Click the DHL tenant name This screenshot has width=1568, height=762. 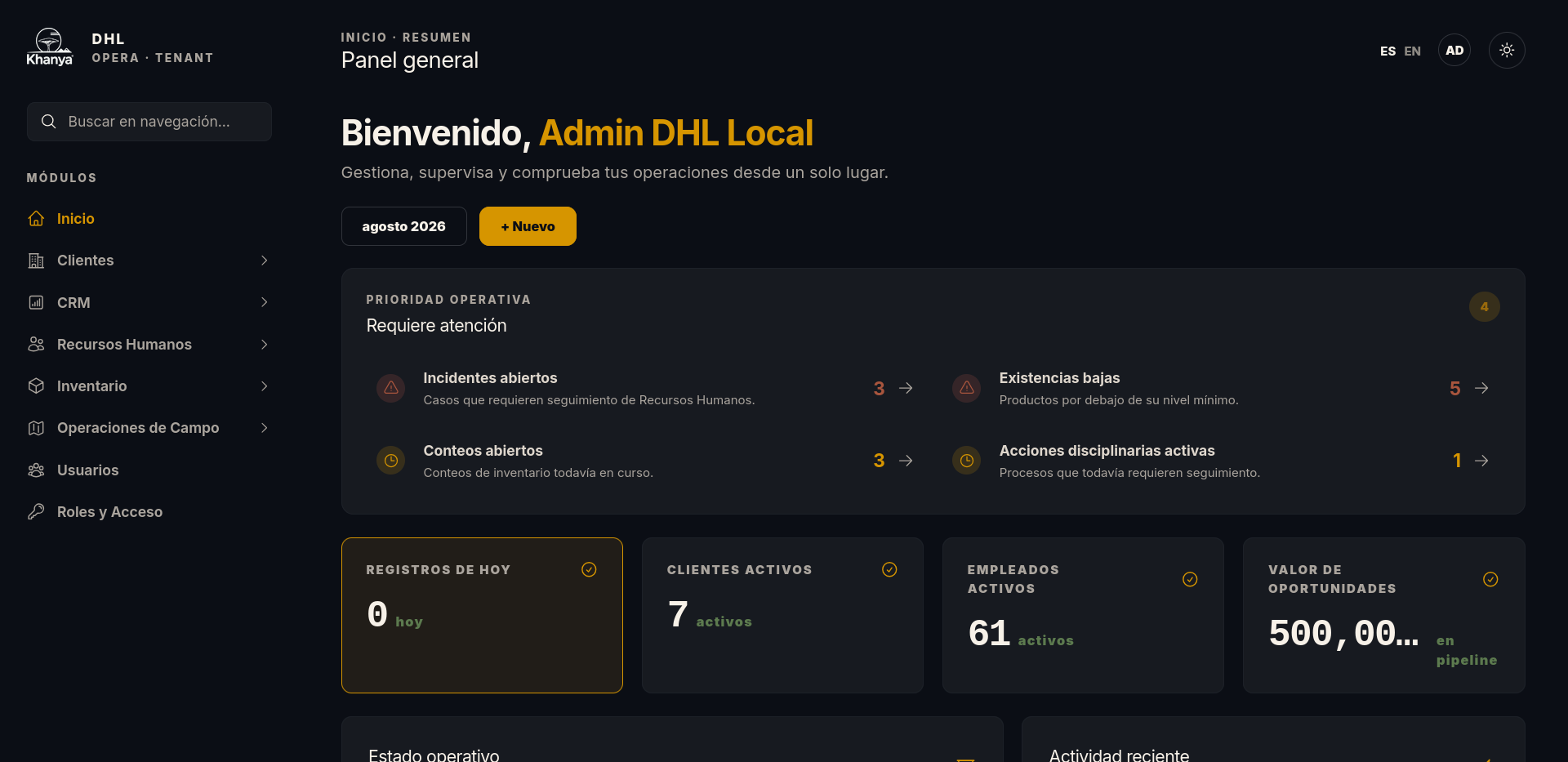click(x=108, y=39)
